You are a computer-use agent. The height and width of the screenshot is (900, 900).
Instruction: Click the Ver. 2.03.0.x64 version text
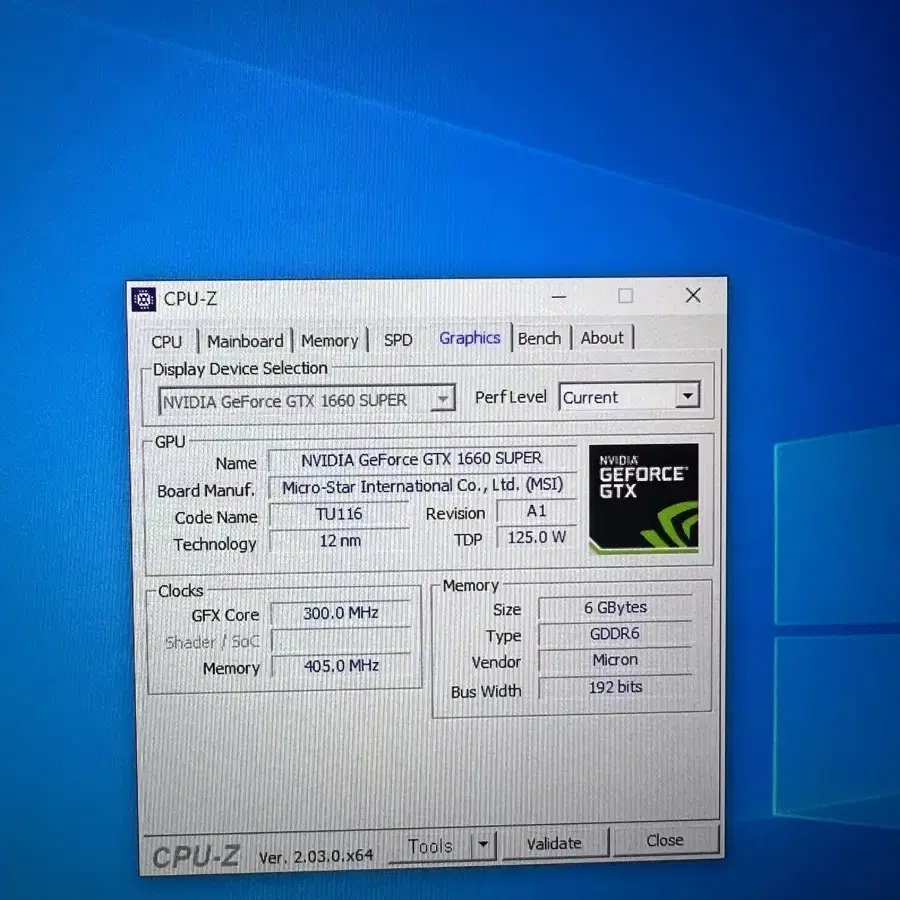coord(316,857)
